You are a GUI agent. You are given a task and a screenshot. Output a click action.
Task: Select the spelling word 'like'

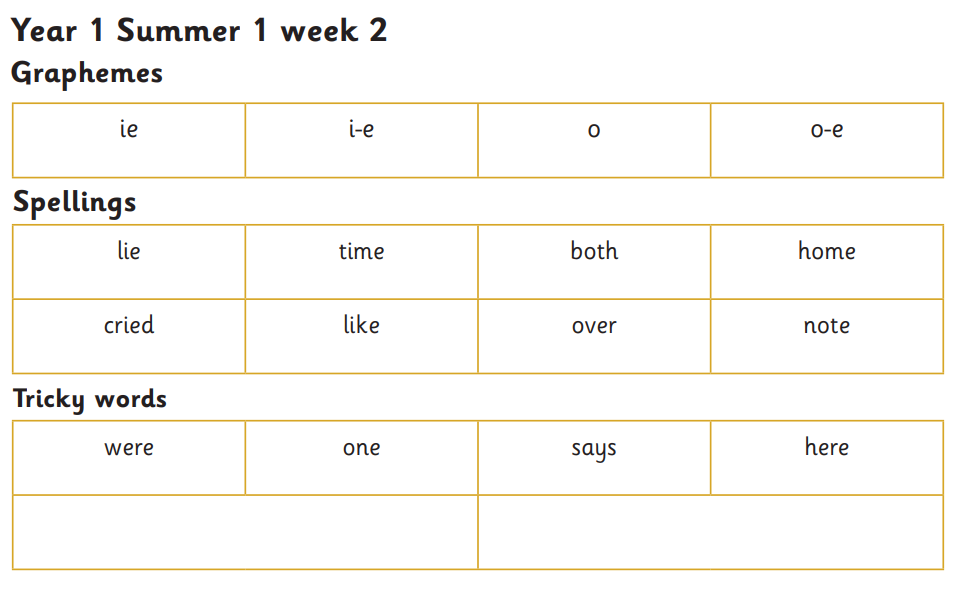point(362,325)
